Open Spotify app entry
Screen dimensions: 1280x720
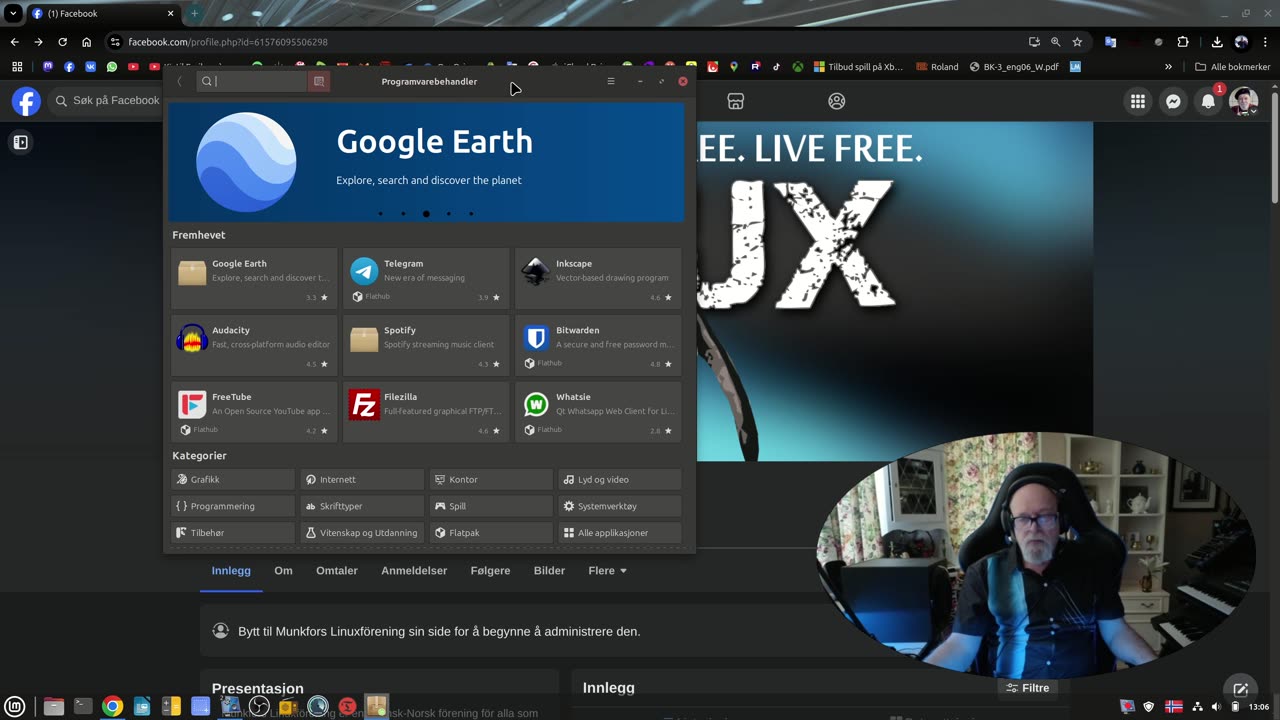click(426, 345)
